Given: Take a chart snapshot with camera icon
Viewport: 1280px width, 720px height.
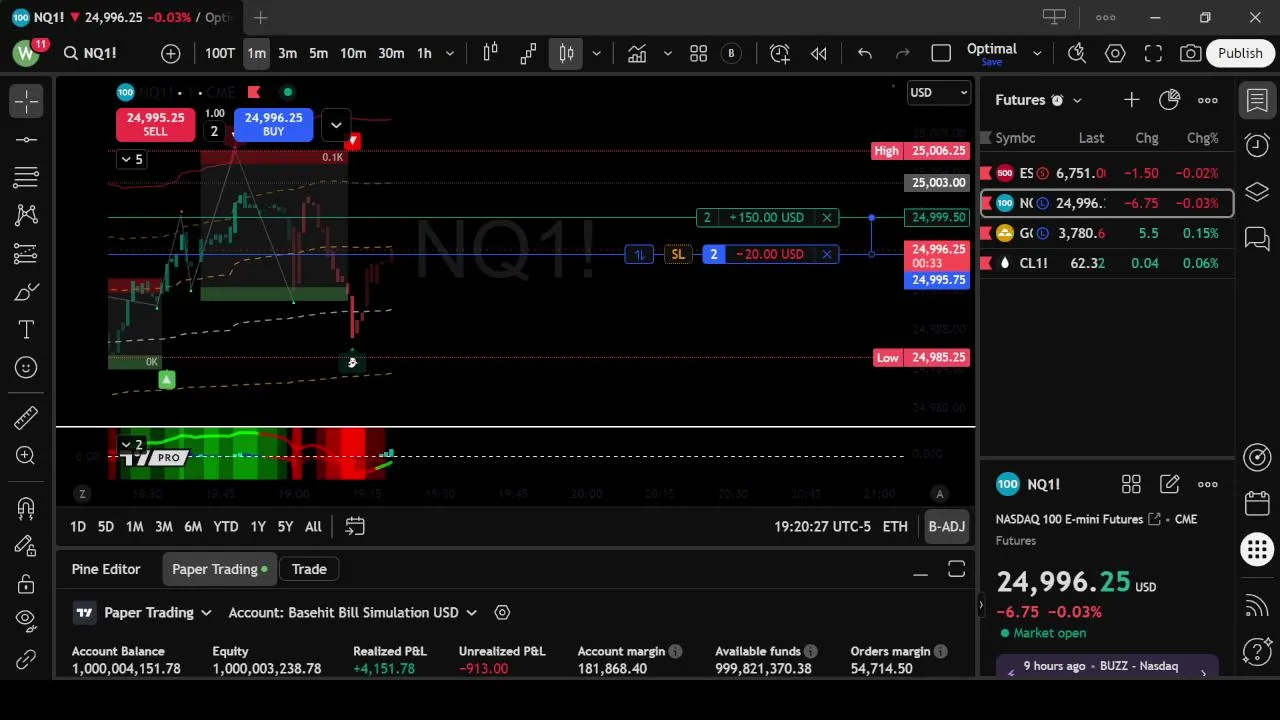Looking at the screenshot, I should pos(1190,53).
